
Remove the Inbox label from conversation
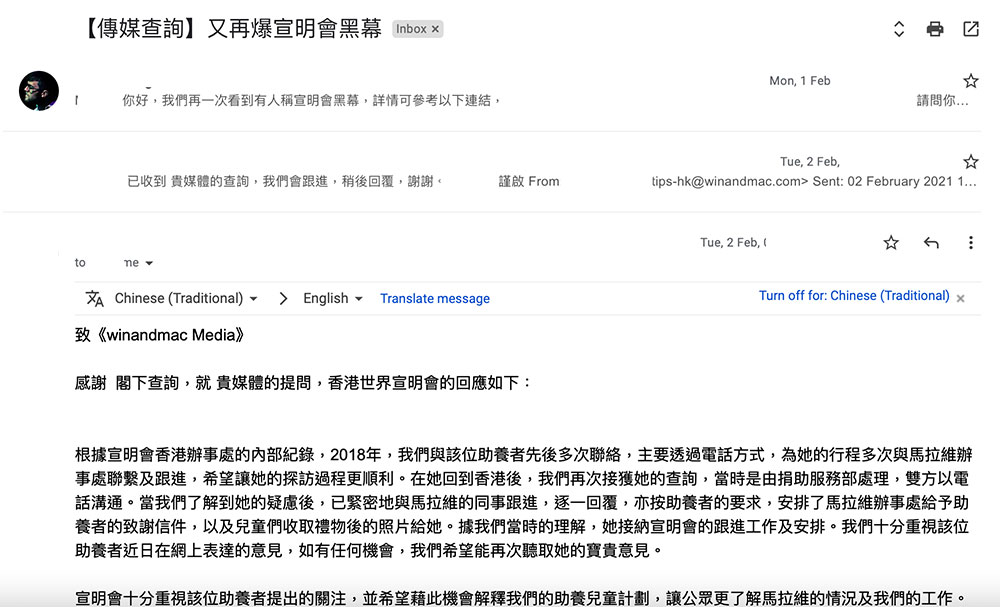pyautogui.click(x=435, y=30)
